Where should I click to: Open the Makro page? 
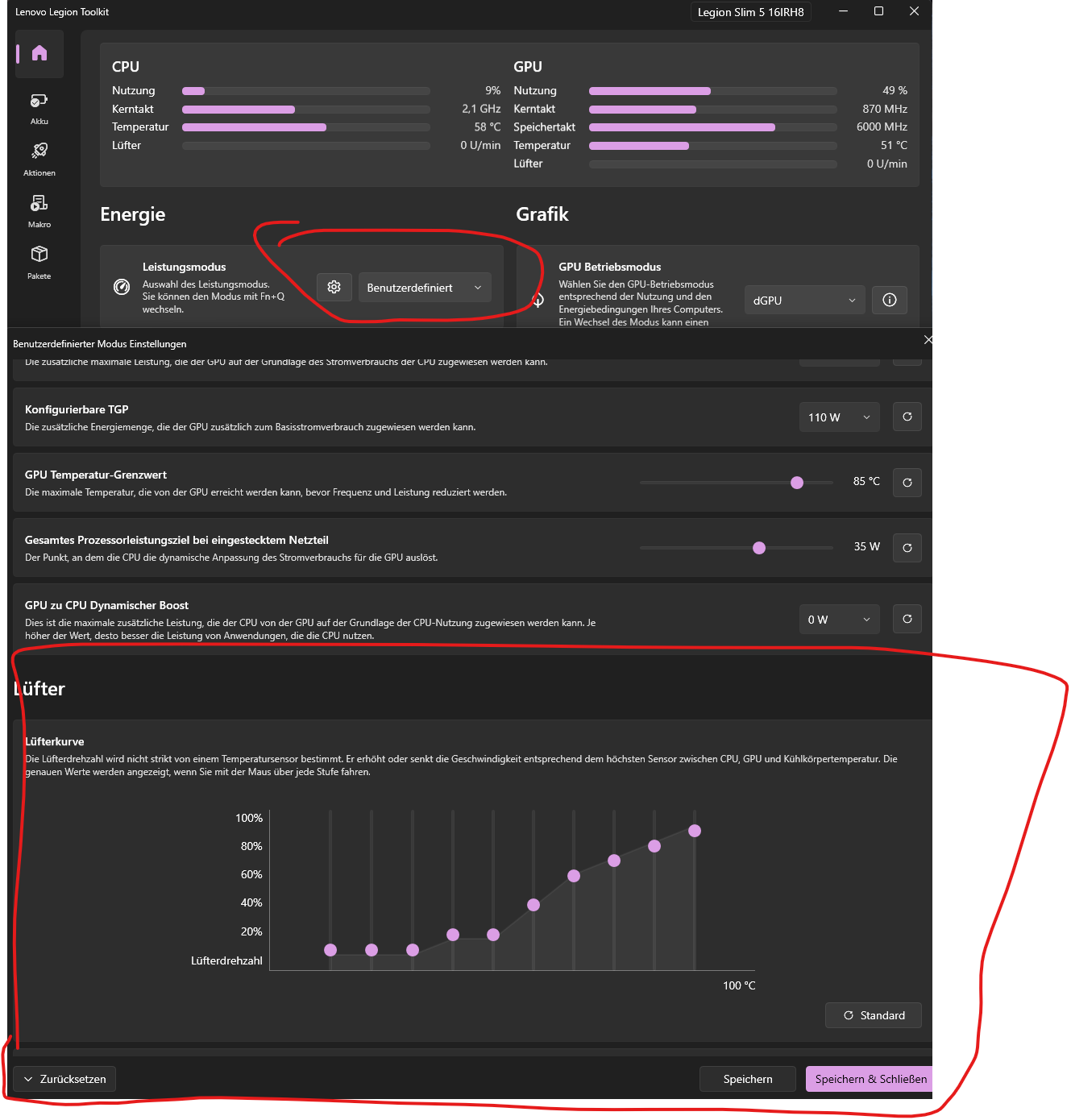[39, 211]
